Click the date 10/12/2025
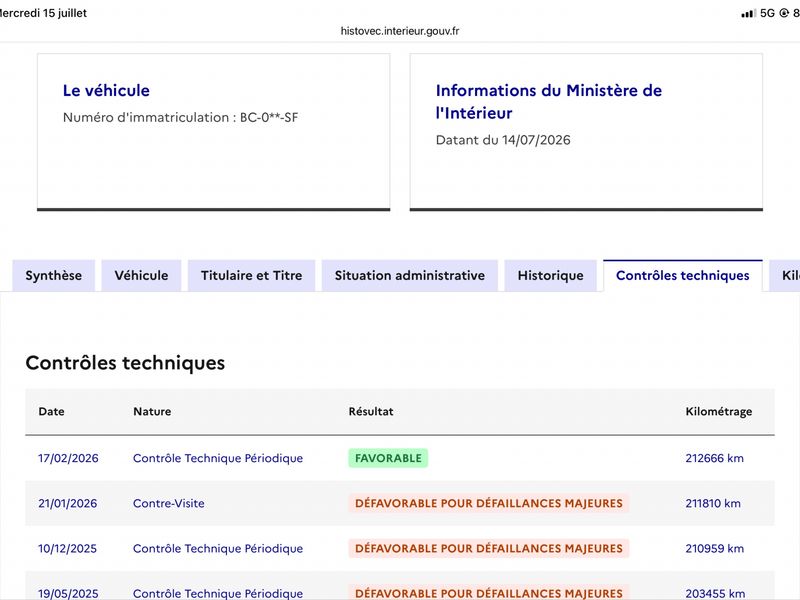 [67, 548]
